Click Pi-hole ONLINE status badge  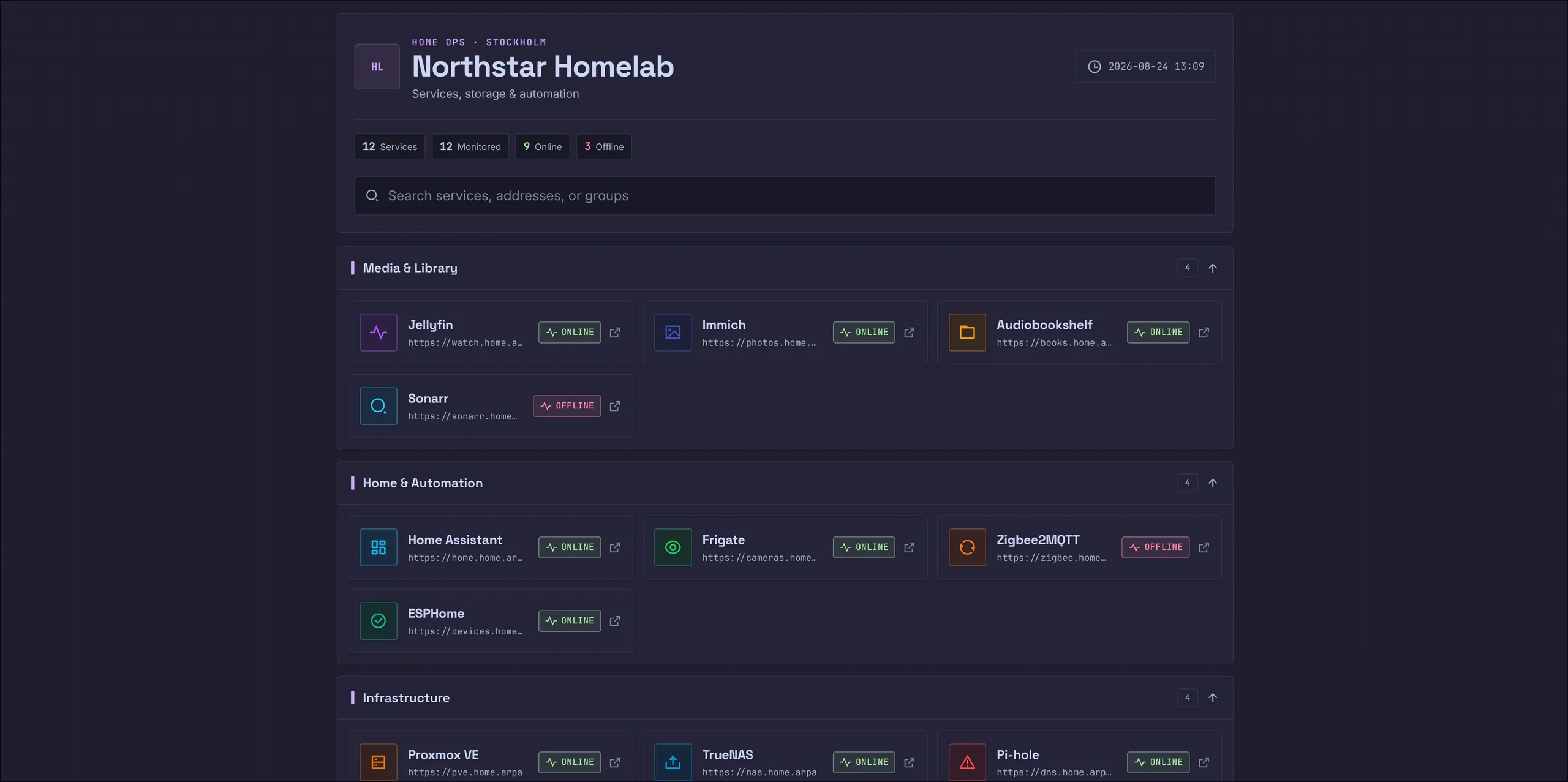click(1158, 762)
